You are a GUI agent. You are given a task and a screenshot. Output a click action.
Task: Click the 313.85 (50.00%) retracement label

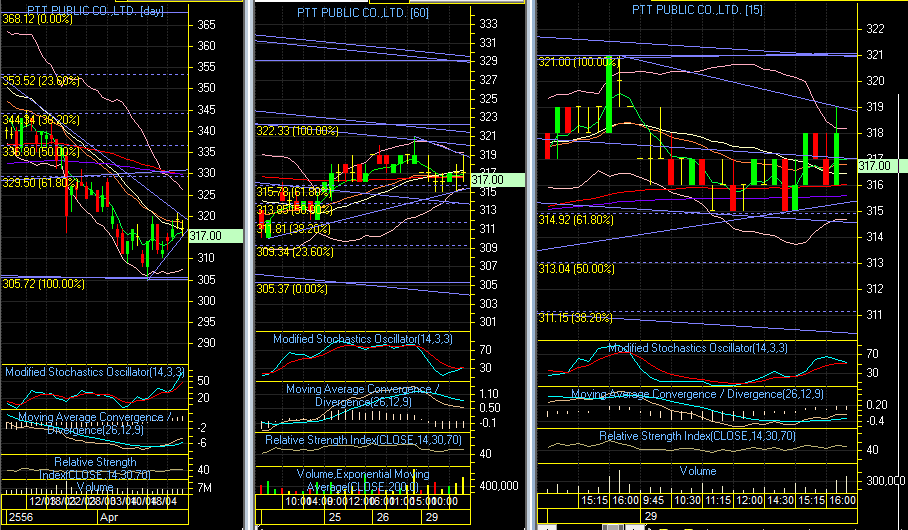(x=294, y=210)
